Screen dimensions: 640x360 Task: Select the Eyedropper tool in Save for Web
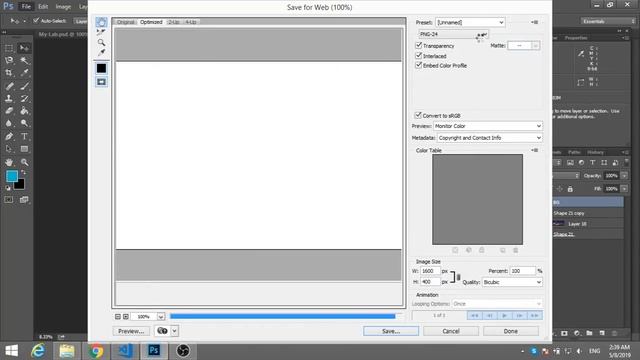(x=101, y=52)
